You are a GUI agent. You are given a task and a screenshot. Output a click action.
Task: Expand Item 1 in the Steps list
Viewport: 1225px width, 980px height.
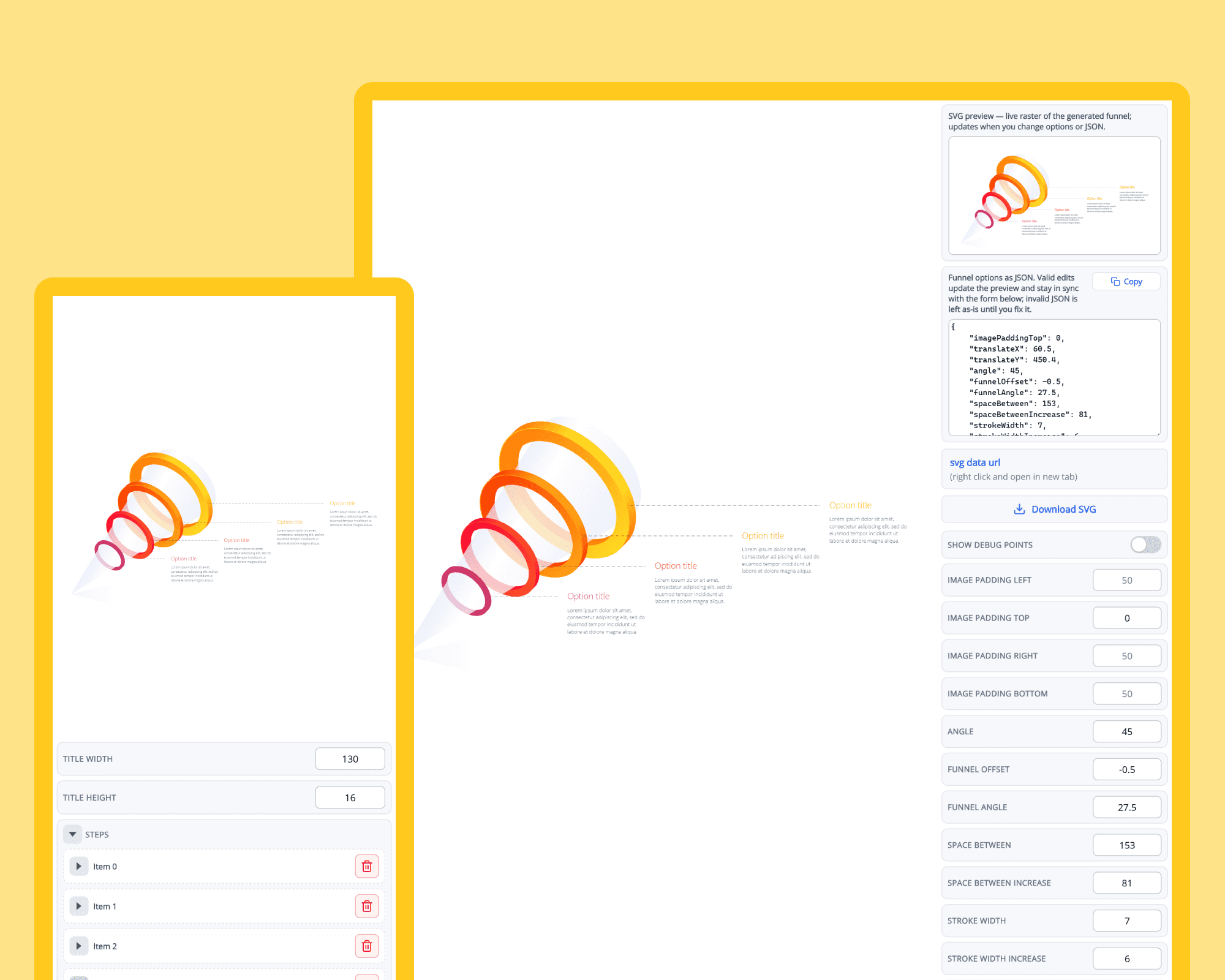78,906
